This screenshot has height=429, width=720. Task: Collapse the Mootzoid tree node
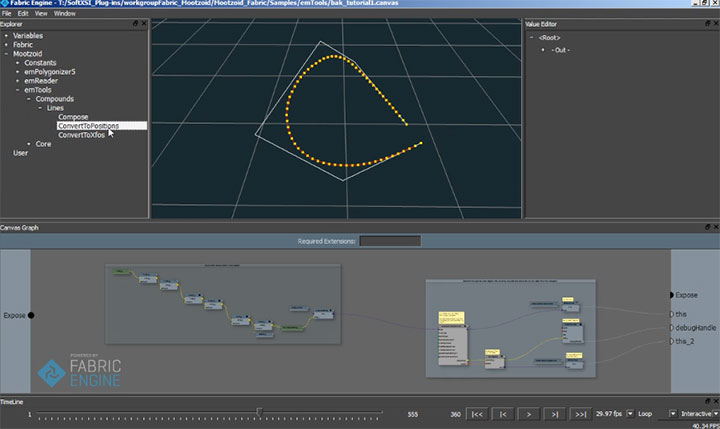click(6, 54)
